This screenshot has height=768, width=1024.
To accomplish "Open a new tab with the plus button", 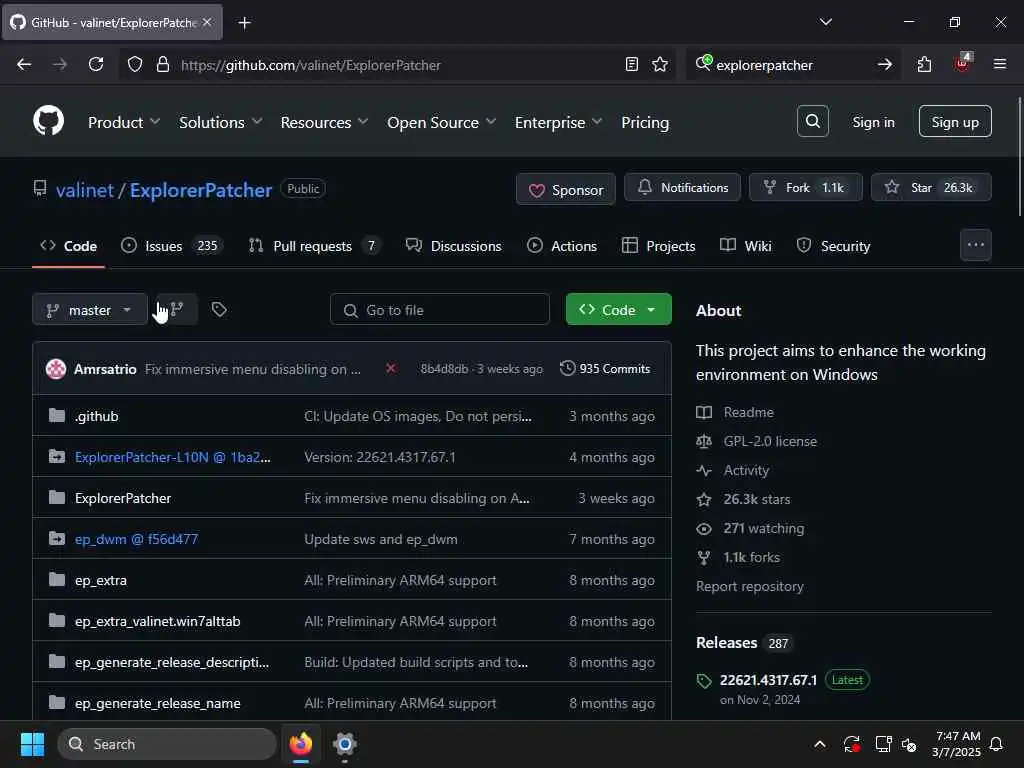I will (x=244, y=23).
